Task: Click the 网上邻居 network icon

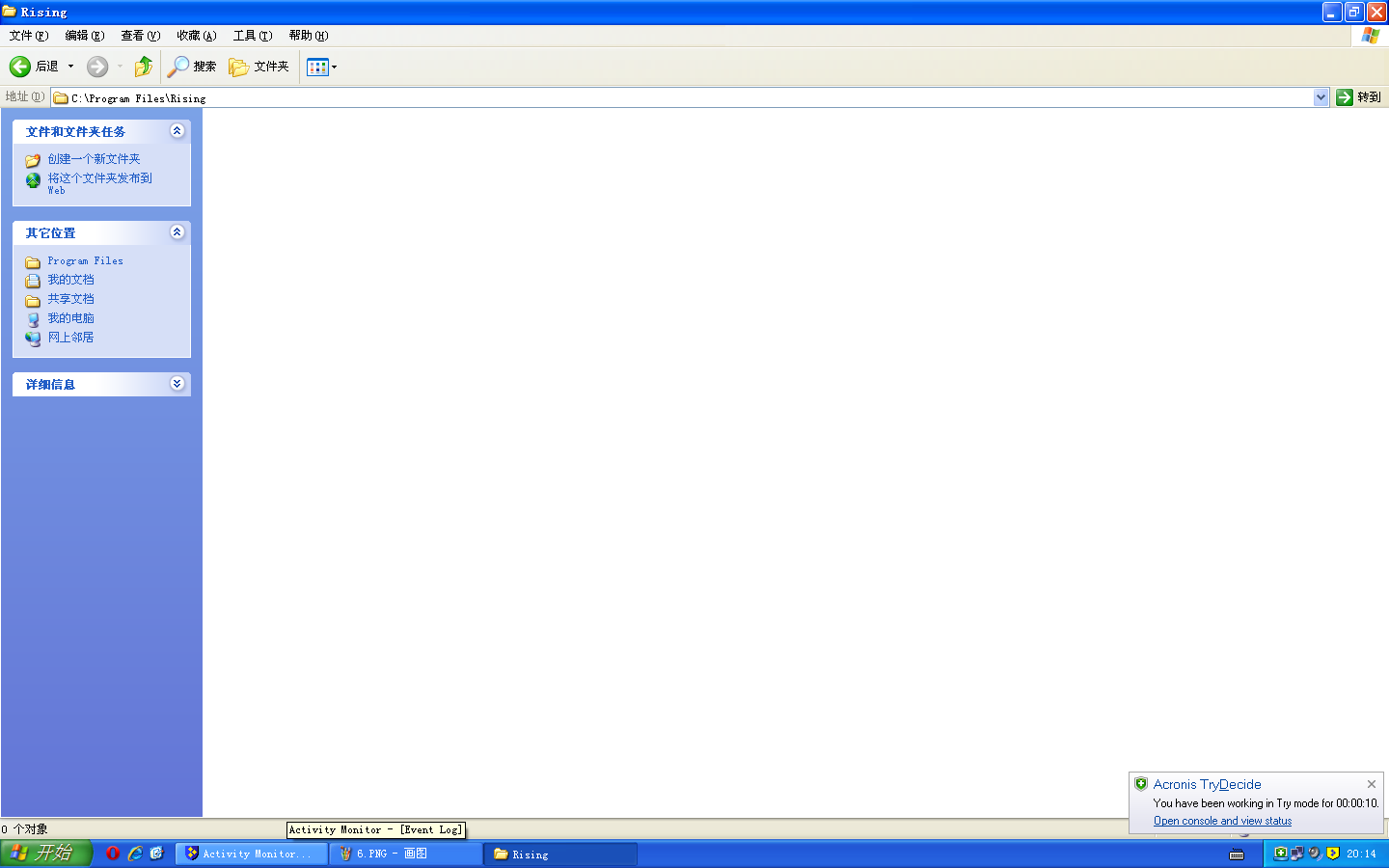Action: (33, 339)
